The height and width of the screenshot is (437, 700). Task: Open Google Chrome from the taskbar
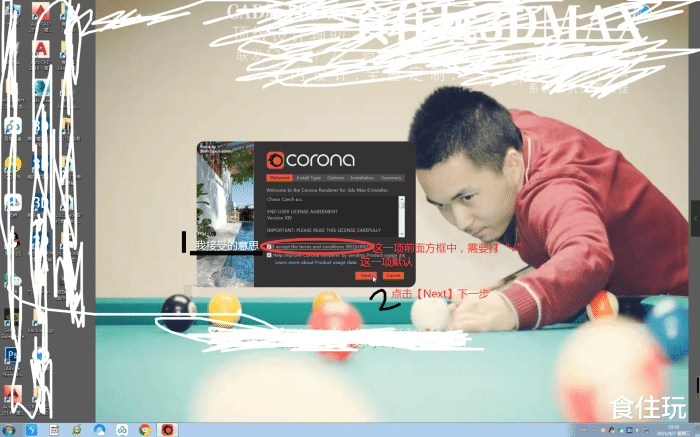coord(145,430)
